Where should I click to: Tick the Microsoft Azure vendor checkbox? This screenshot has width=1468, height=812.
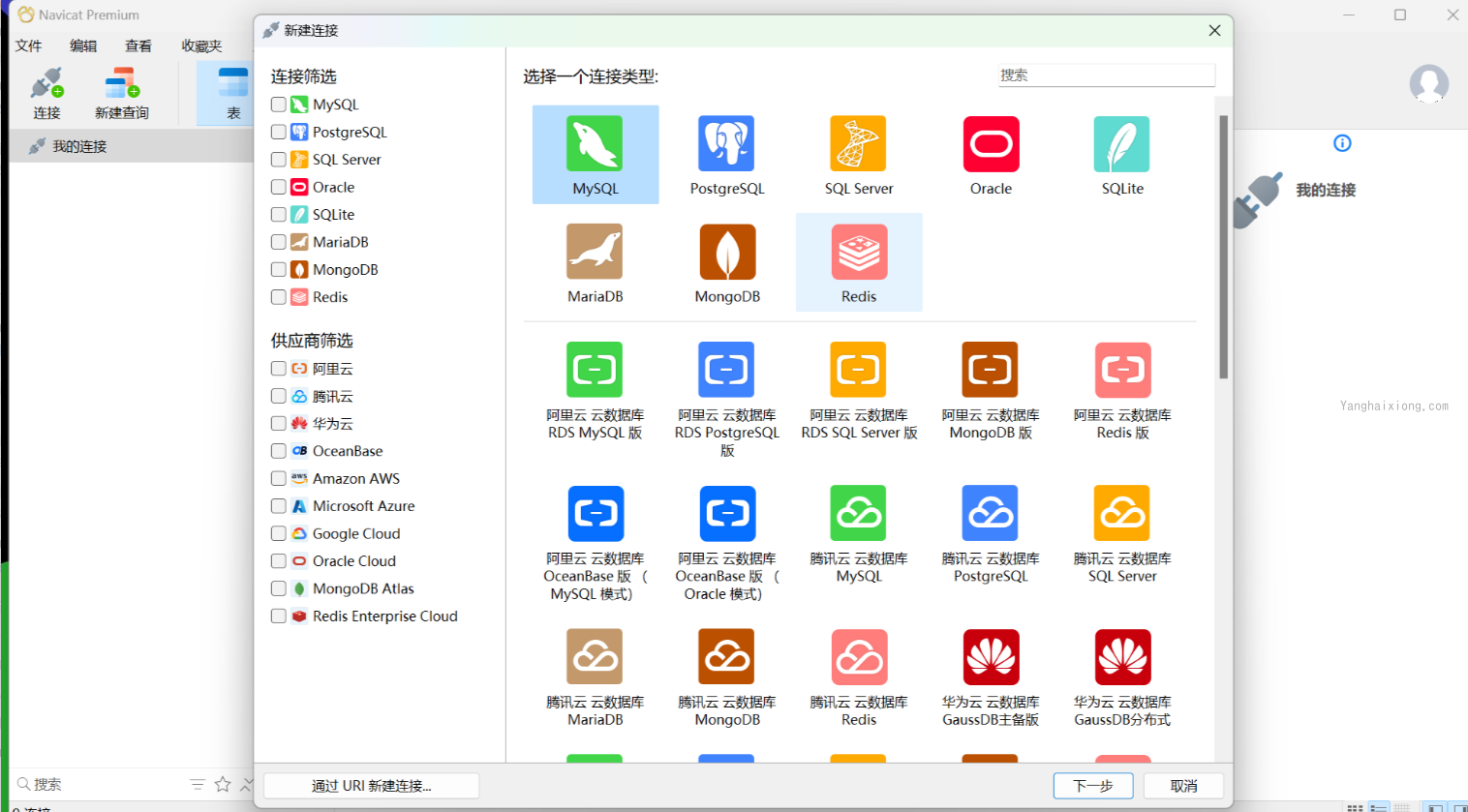click(279, 506)
